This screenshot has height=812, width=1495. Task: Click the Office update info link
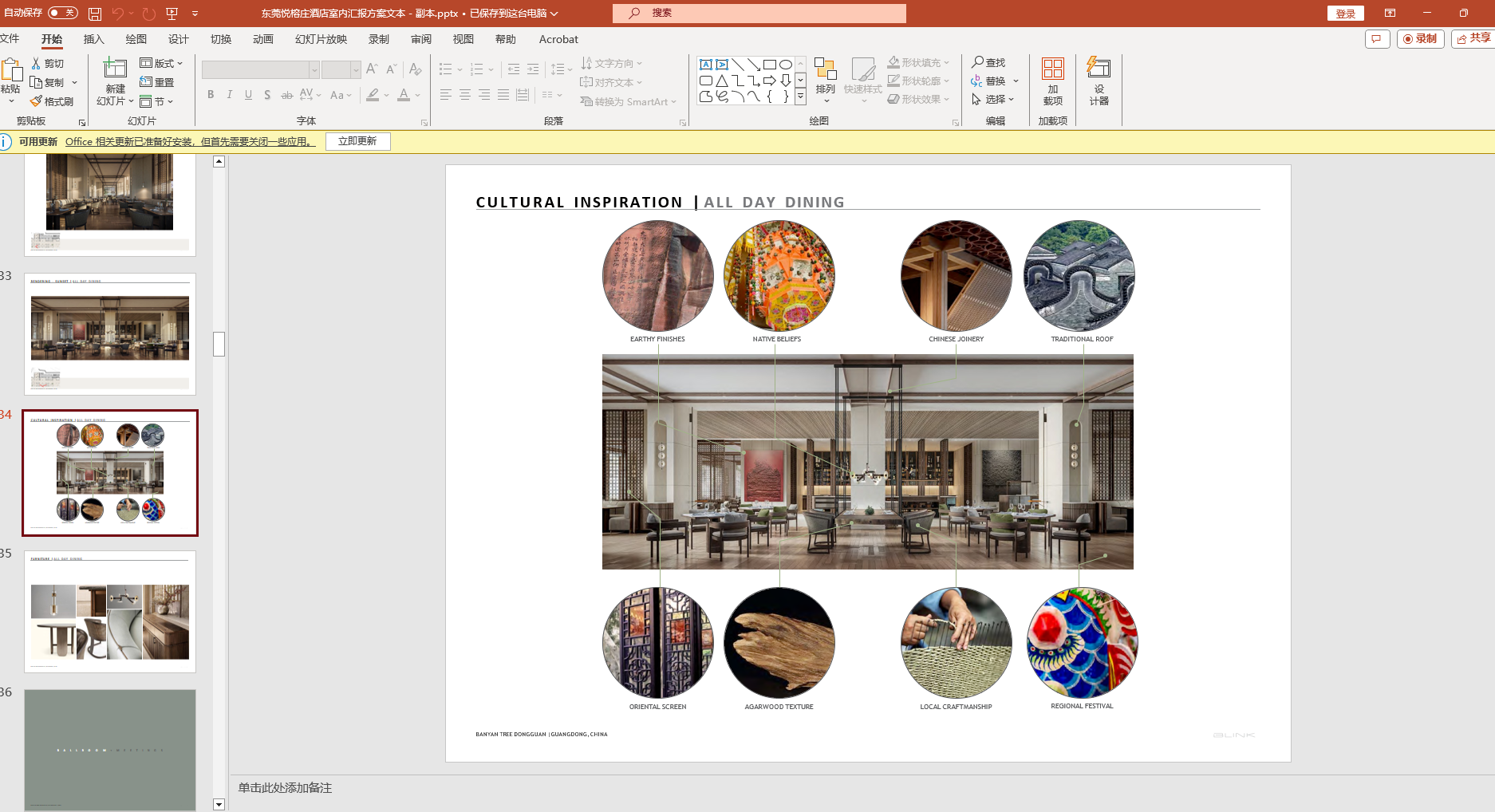(x=190, y=141)
